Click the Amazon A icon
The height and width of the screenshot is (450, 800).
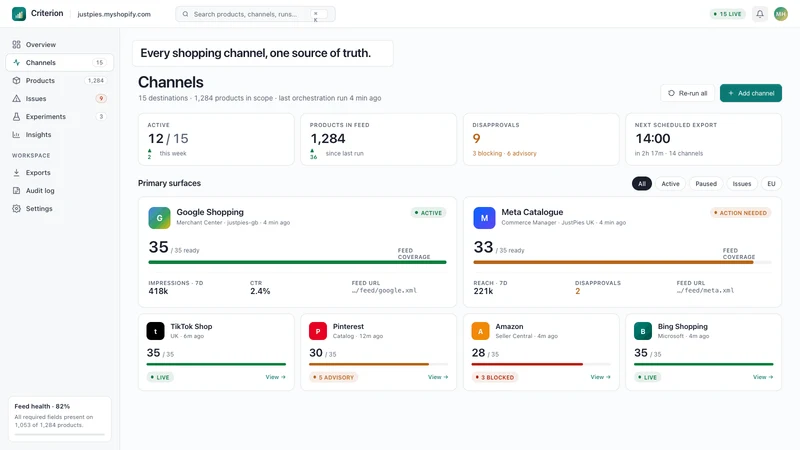[480, 331]
